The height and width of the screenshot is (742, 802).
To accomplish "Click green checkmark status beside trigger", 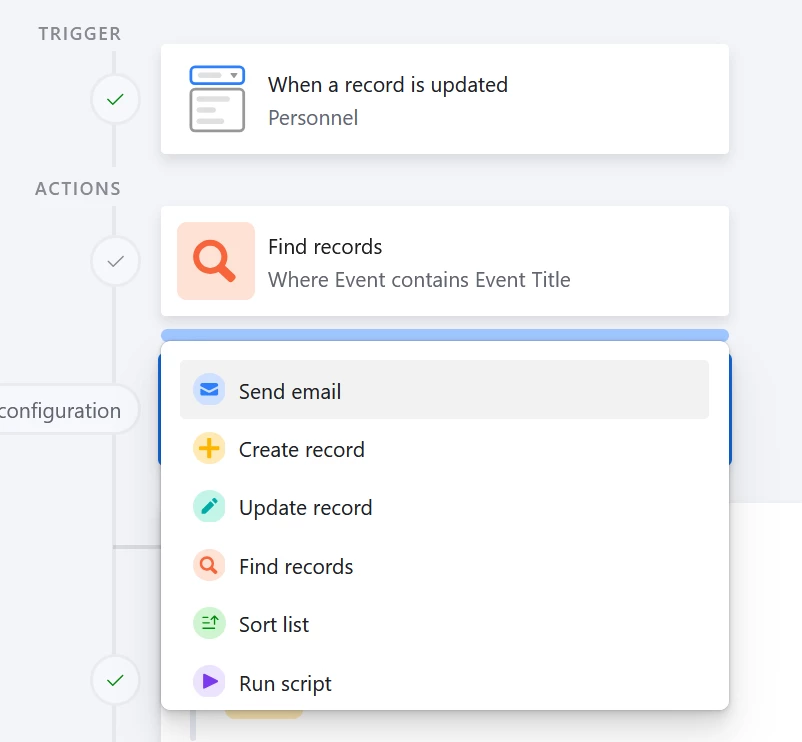I will point(115,99).
